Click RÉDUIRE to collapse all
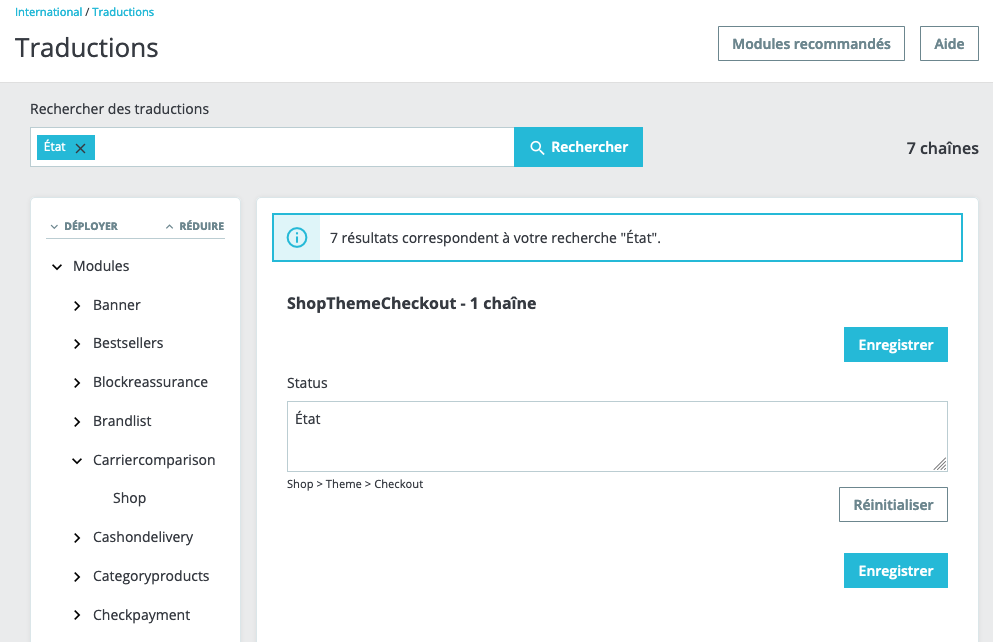This screenshot has height=642, width=993. click(195, 226)
